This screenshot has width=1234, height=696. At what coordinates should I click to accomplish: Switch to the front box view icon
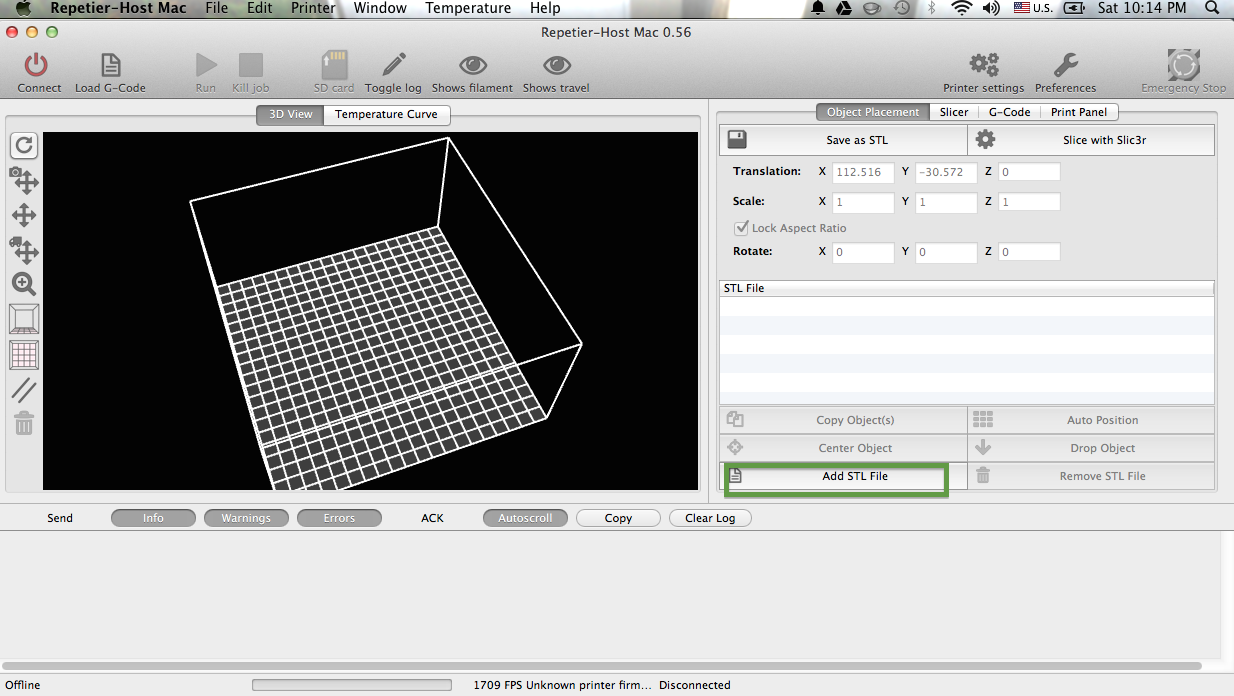coord(24,319)
